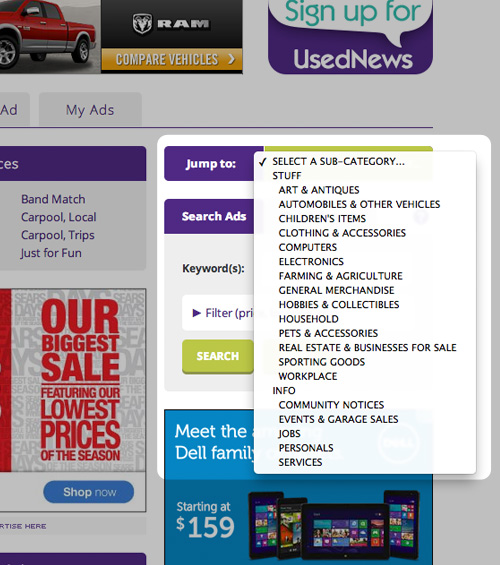This screenshot has width=500, height=565.
Task: Open the Band Match link
Action: [53, 199]
